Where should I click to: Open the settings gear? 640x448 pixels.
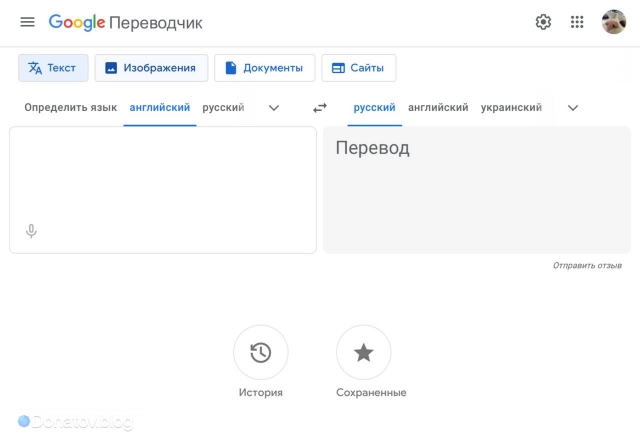click(x=543, y=22)
